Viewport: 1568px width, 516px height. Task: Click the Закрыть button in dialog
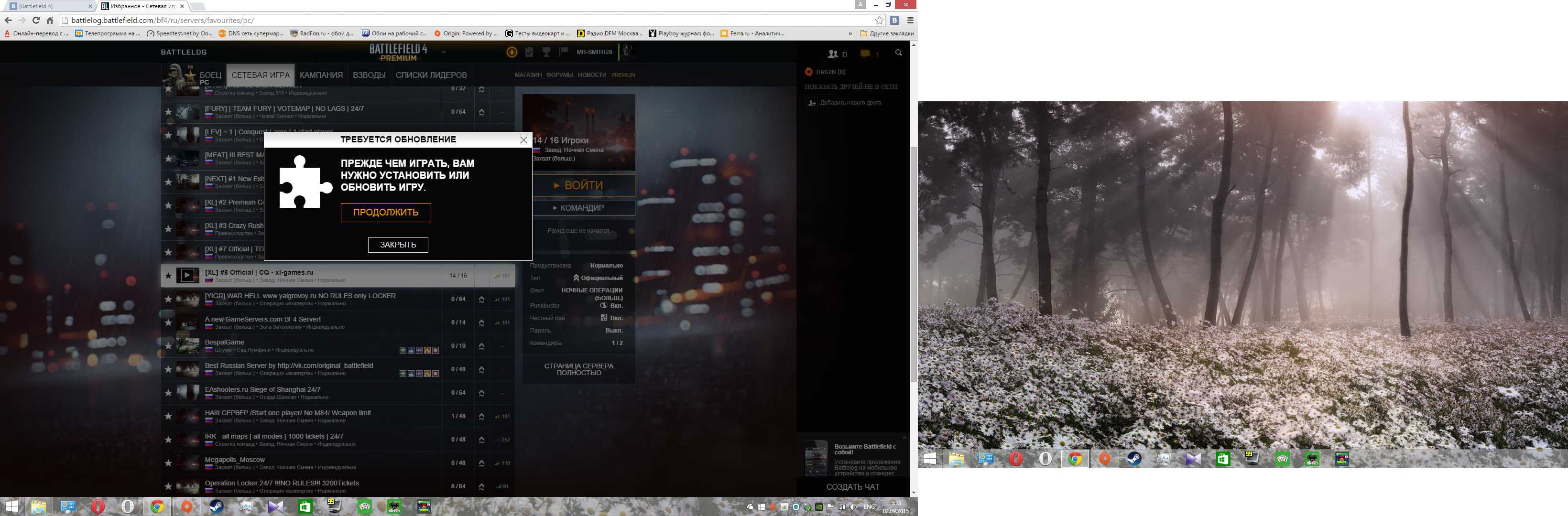(397, 245)
